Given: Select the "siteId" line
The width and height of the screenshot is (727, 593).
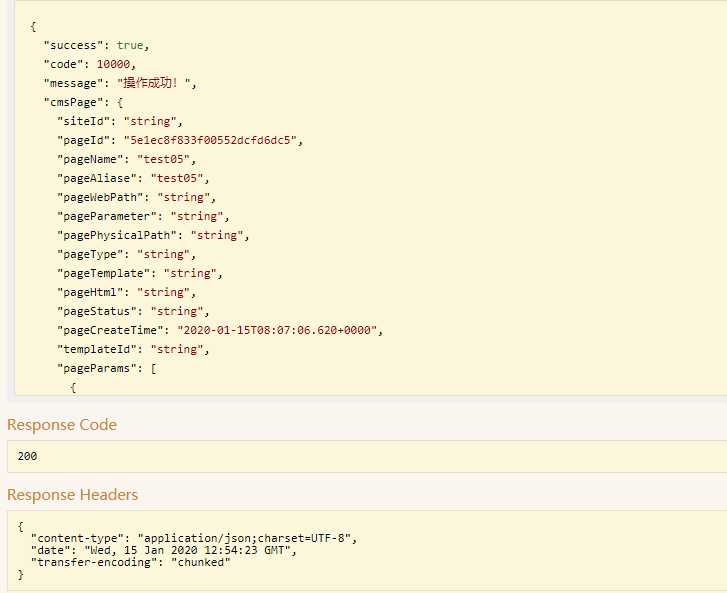Looking at the screenshot, I should point(120,121).
